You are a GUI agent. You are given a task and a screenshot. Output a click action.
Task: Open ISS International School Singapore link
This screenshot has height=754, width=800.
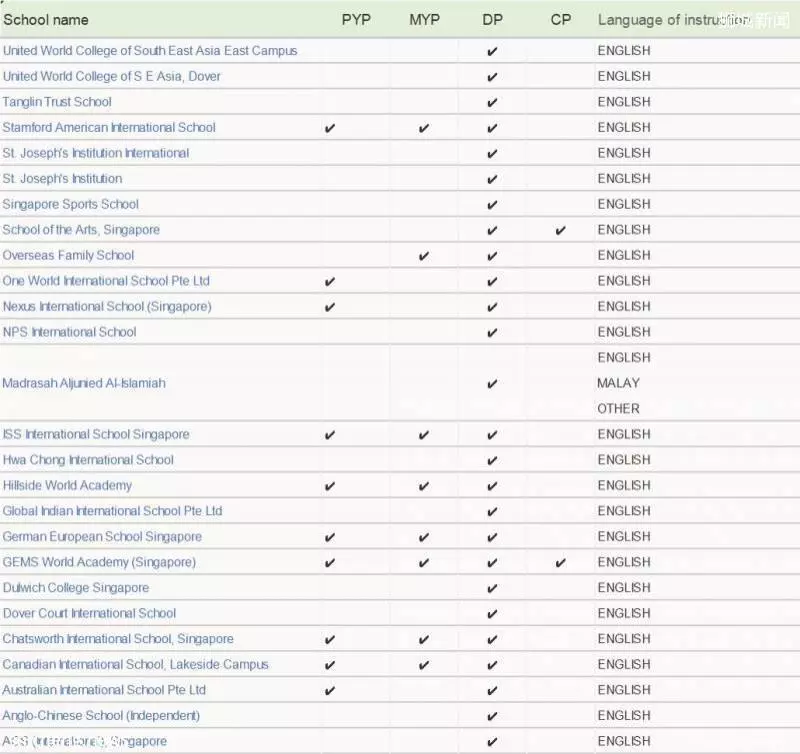(x=96, y=435)
